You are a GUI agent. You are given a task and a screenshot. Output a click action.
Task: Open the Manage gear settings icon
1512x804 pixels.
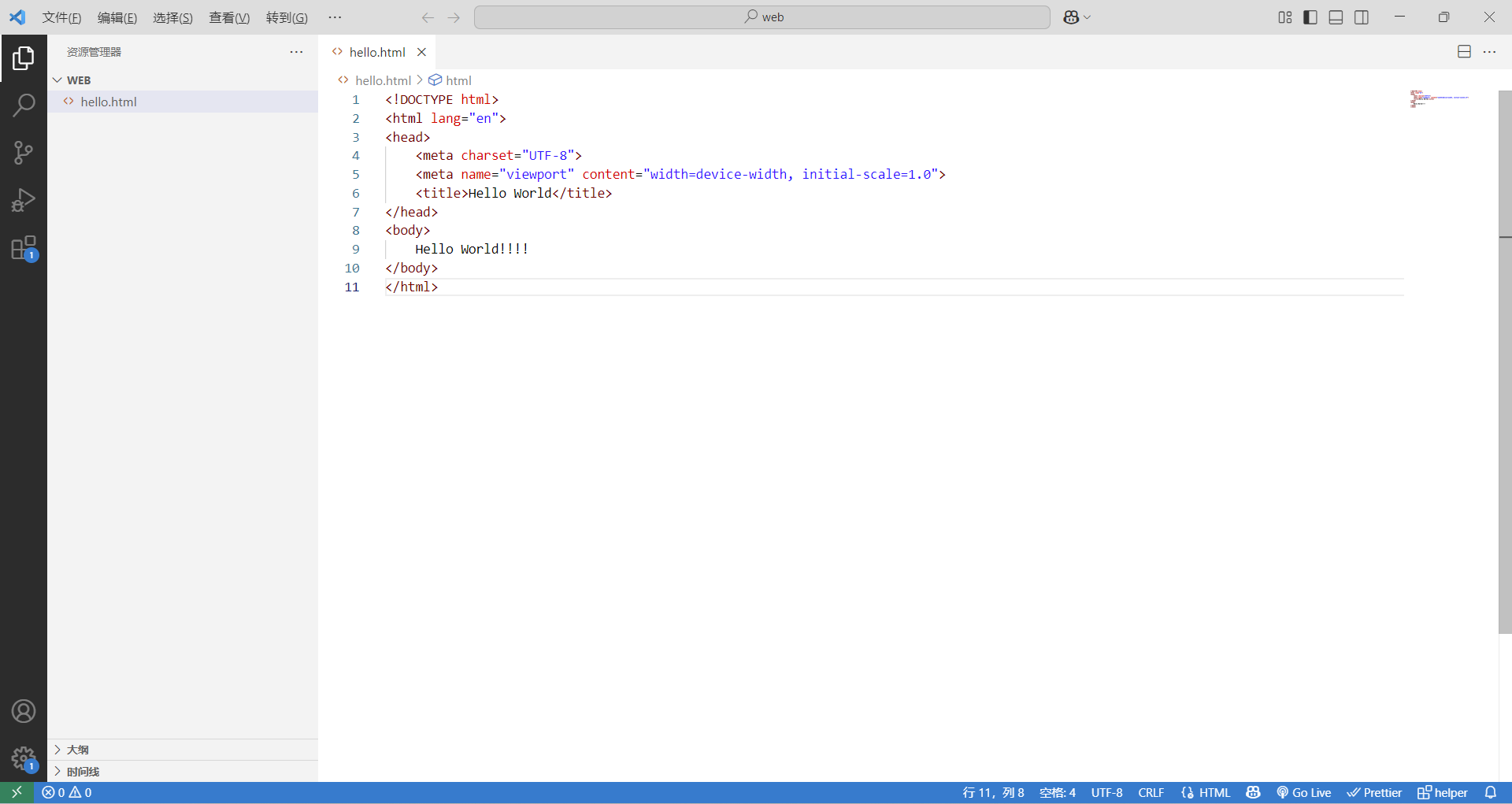point(24,758)
